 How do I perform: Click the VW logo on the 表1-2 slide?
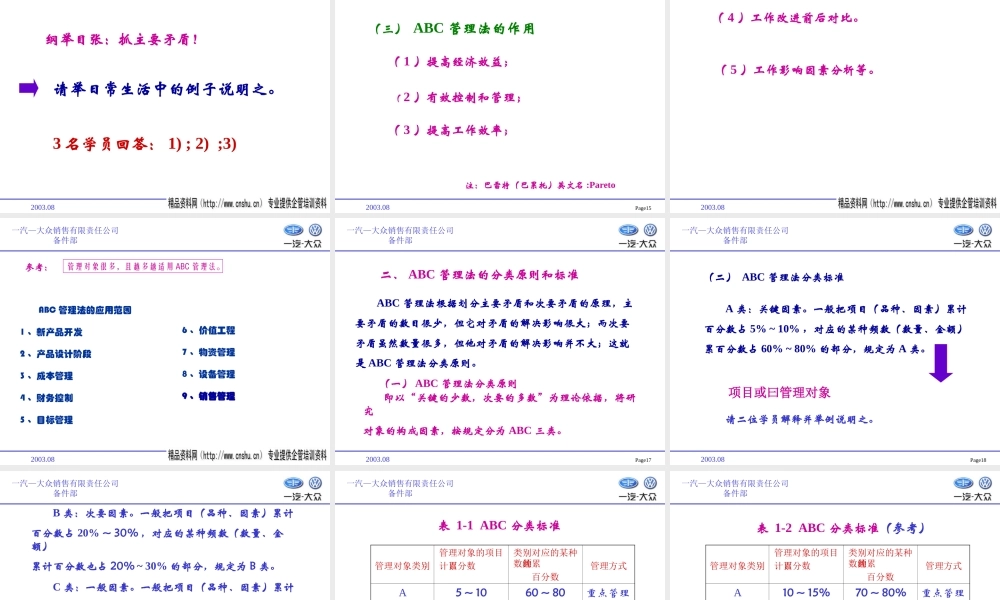[x=985, y=483]
